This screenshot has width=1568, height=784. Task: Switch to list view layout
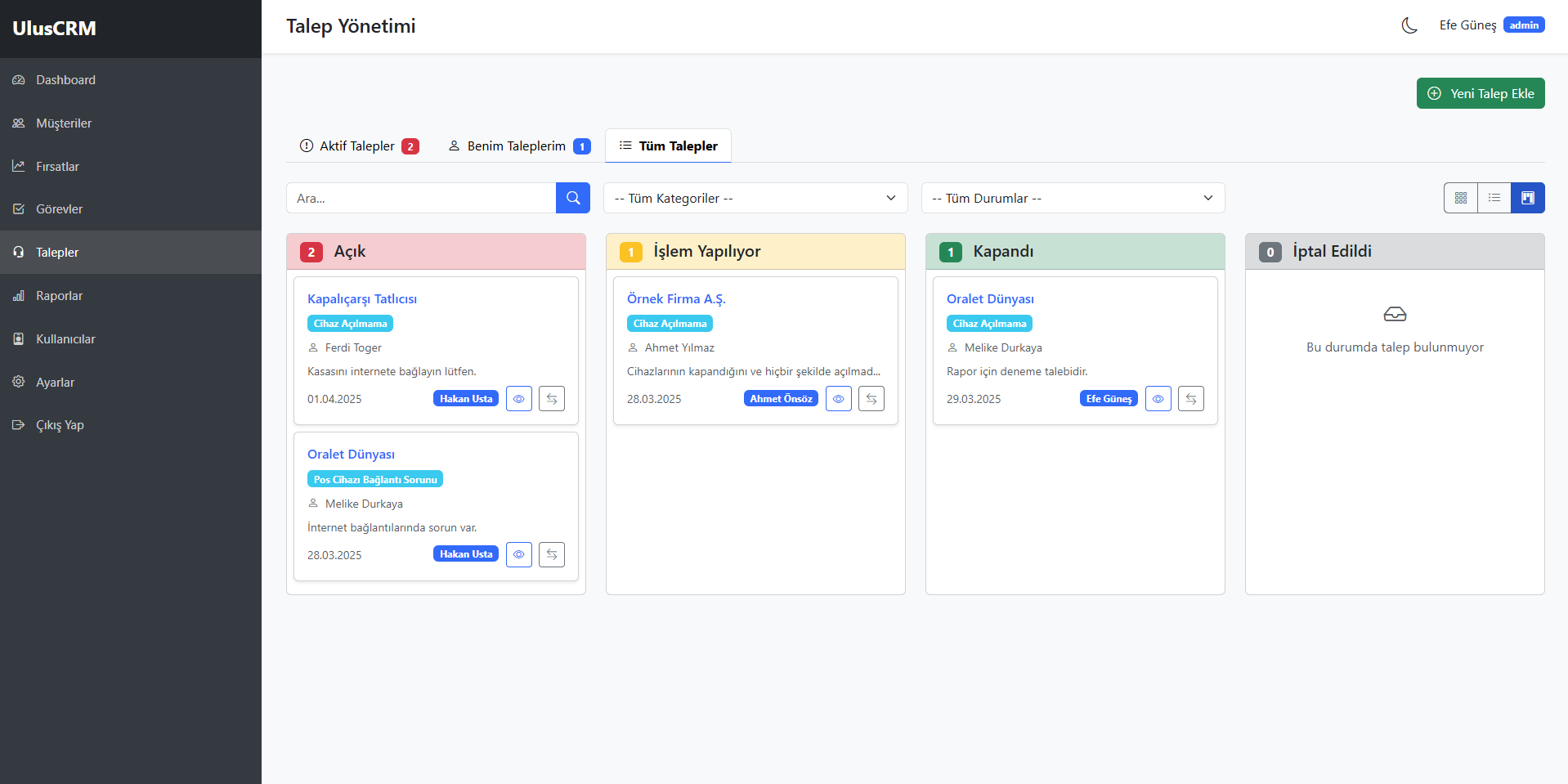coord(1494,198)
